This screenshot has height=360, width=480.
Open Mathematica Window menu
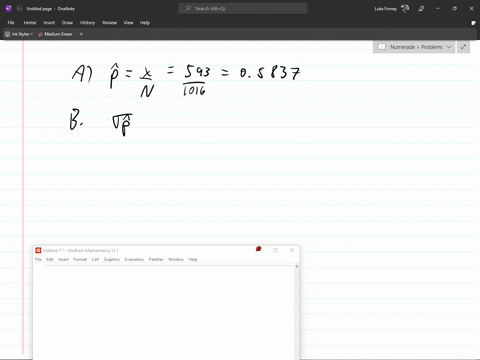(176, 259)
